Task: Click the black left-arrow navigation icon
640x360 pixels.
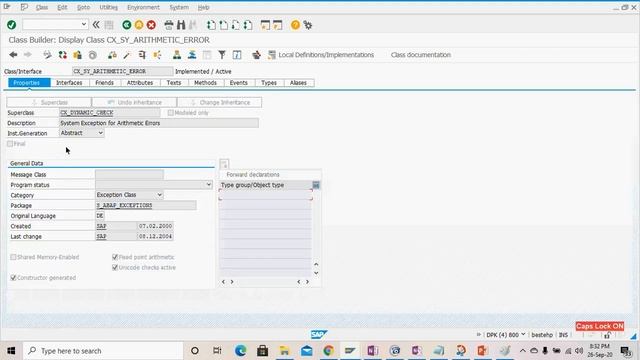Action: [x=13, y=55]
